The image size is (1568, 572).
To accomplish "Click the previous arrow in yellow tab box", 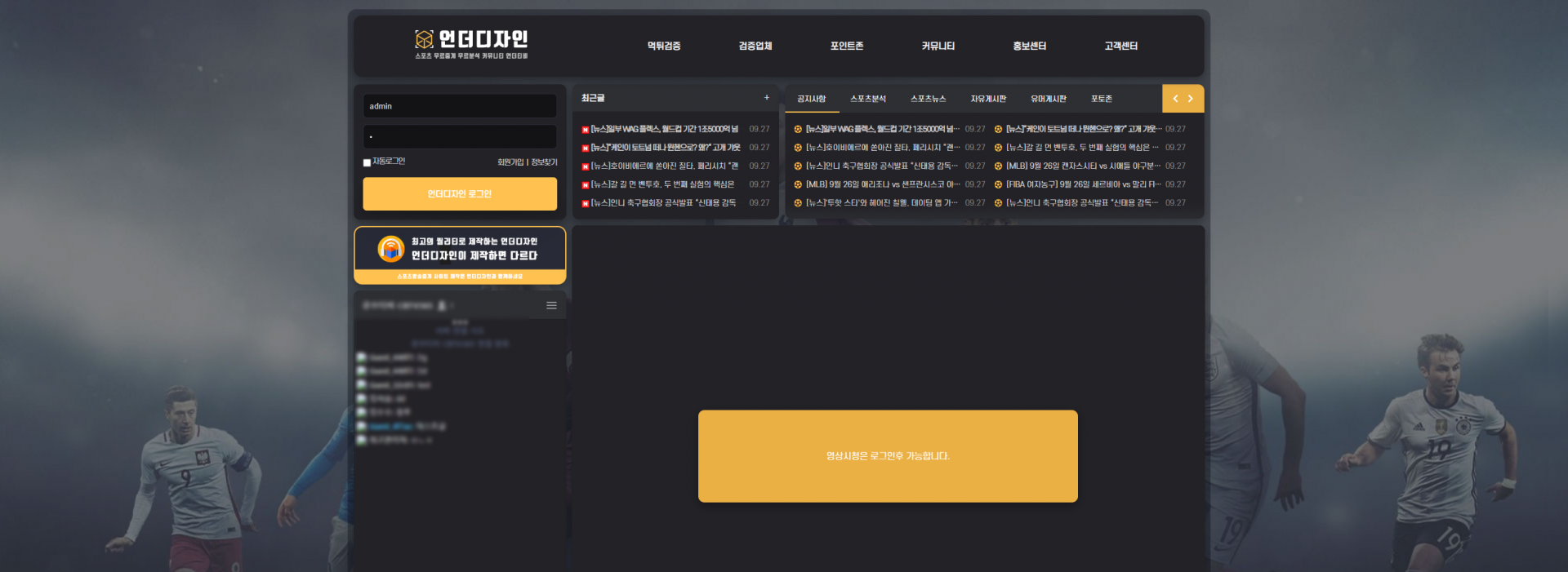I will (x=1175, y=99).
